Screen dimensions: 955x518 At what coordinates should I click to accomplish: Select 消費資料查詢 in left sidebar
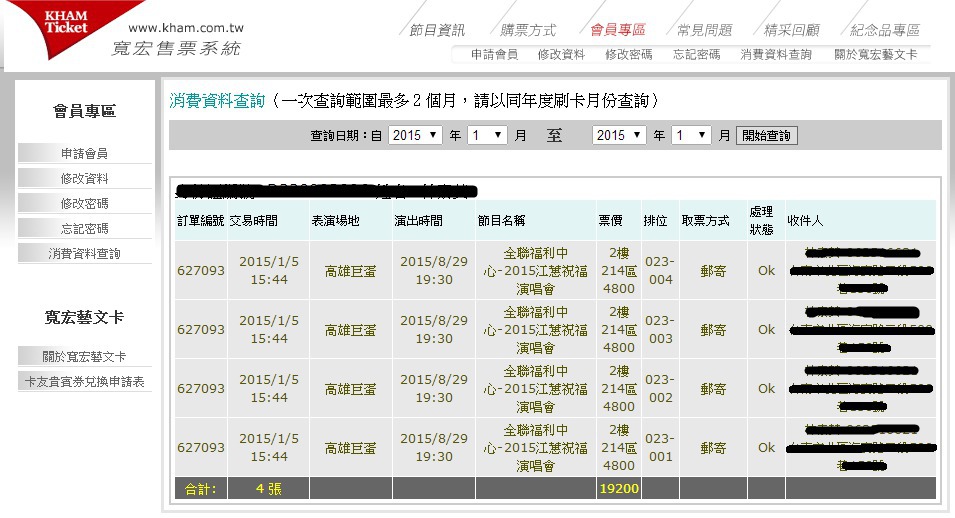click(85, 254)
